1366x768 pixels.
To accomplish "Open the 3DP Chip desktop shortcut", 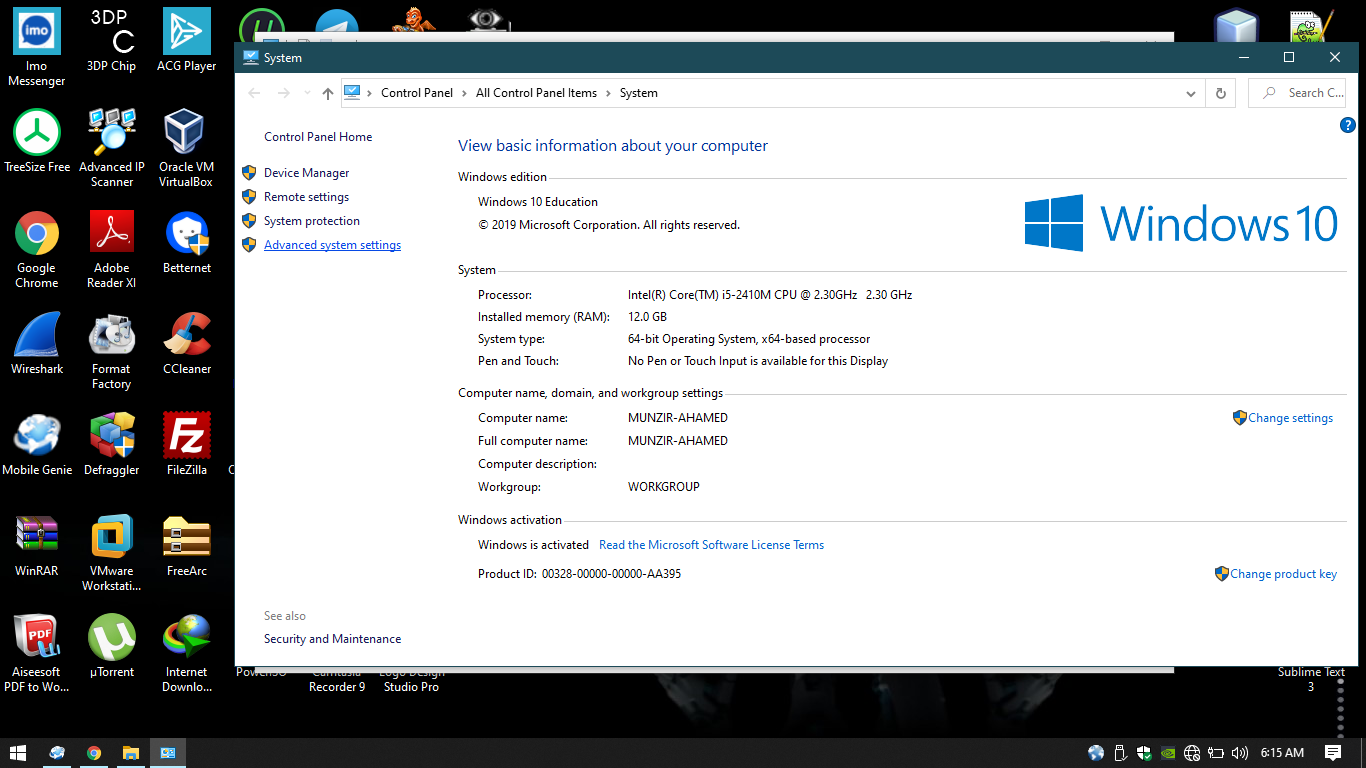I will coord(111,40).
